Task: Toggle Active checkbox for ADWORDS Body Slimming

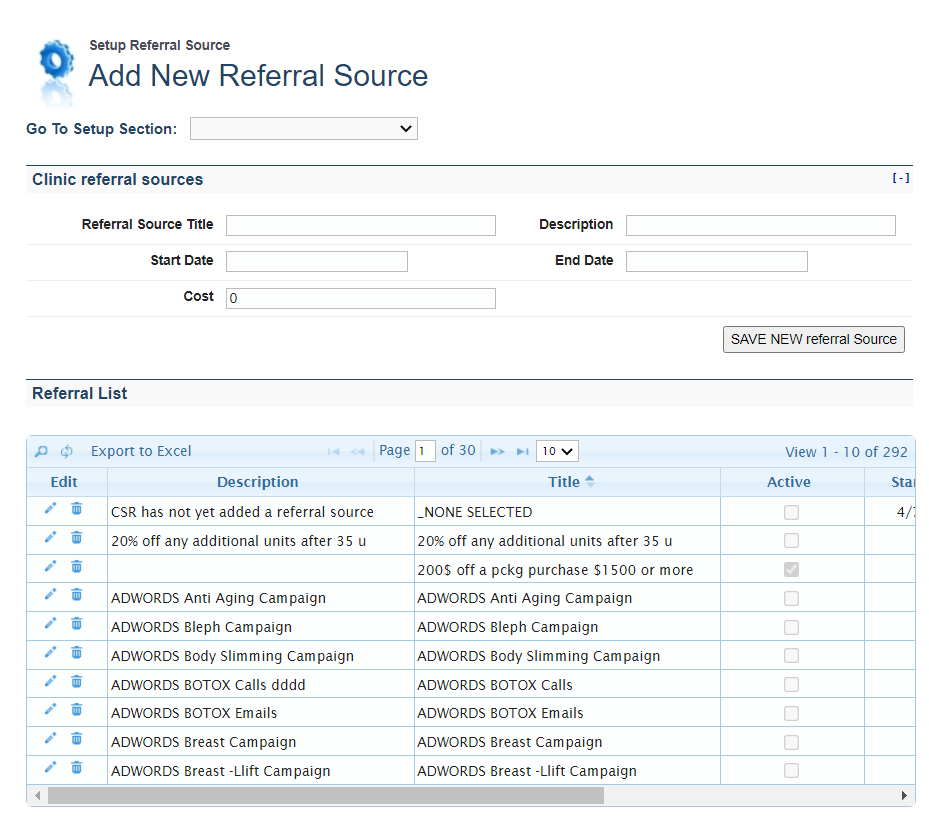Action: tap(791, 656)
